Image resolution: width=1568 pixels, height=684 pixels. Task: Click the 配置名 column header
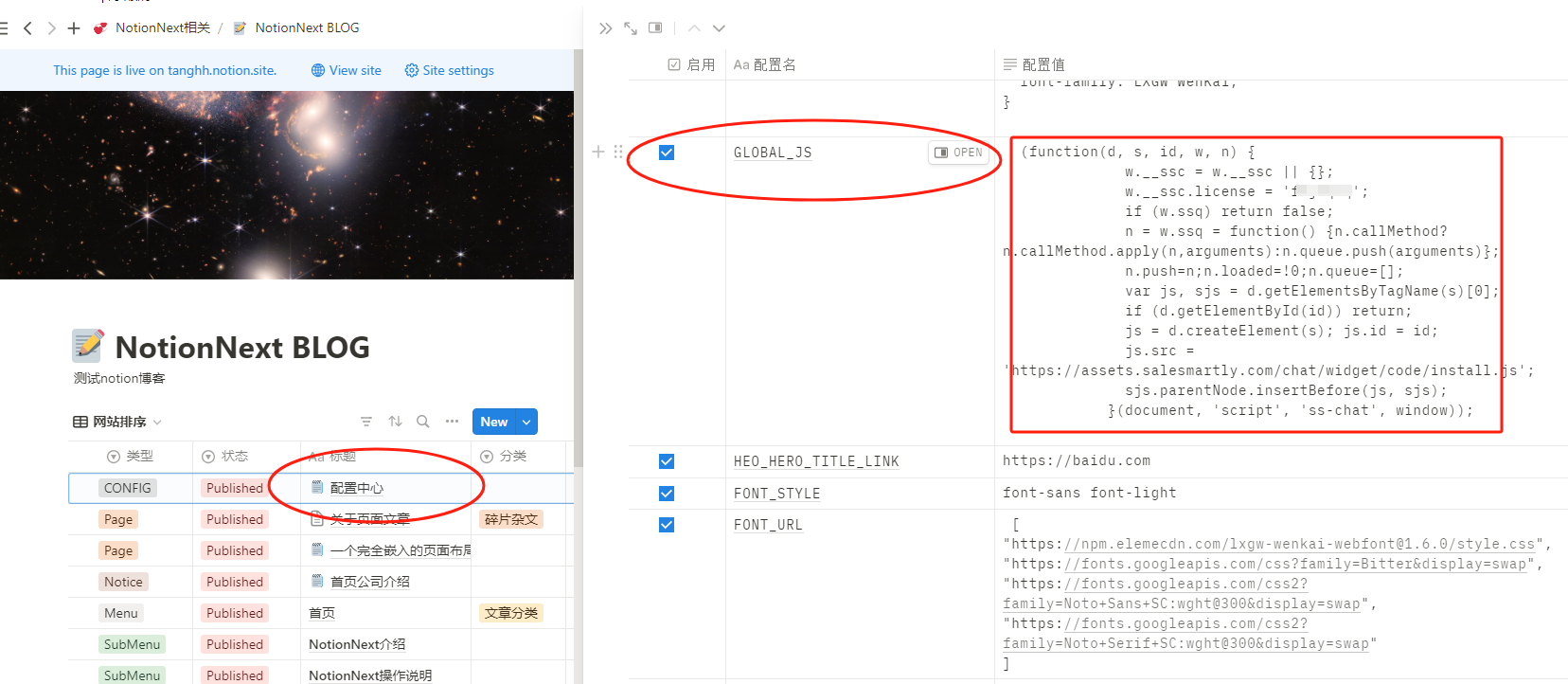pos(764,64)
